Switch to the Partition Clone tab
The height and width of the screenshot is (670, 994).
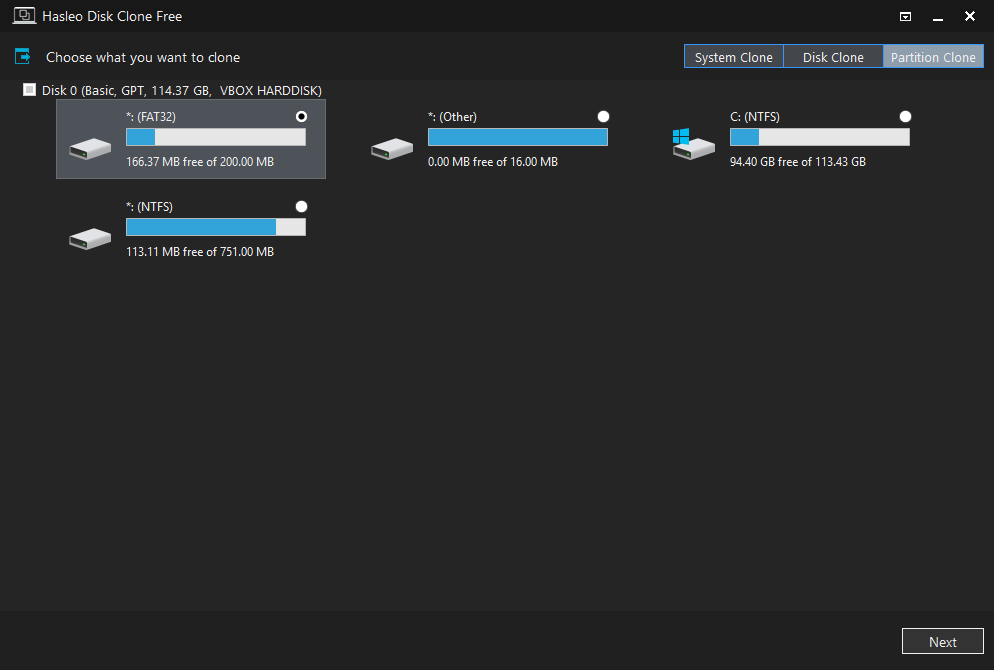933,56
